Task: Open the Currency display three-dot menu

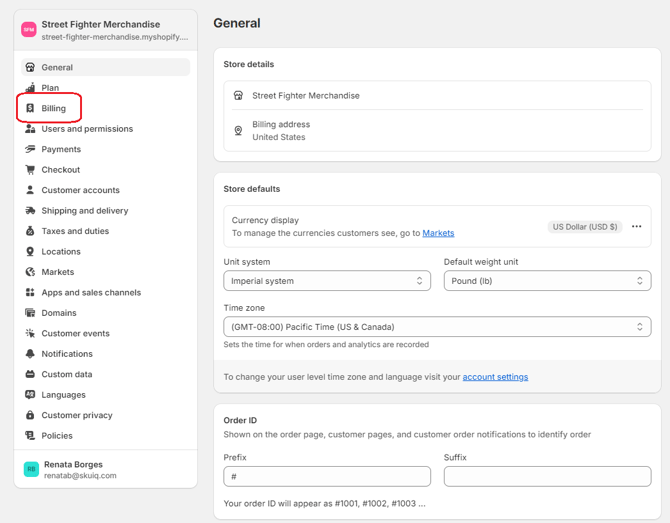Action: pos(636,226)
